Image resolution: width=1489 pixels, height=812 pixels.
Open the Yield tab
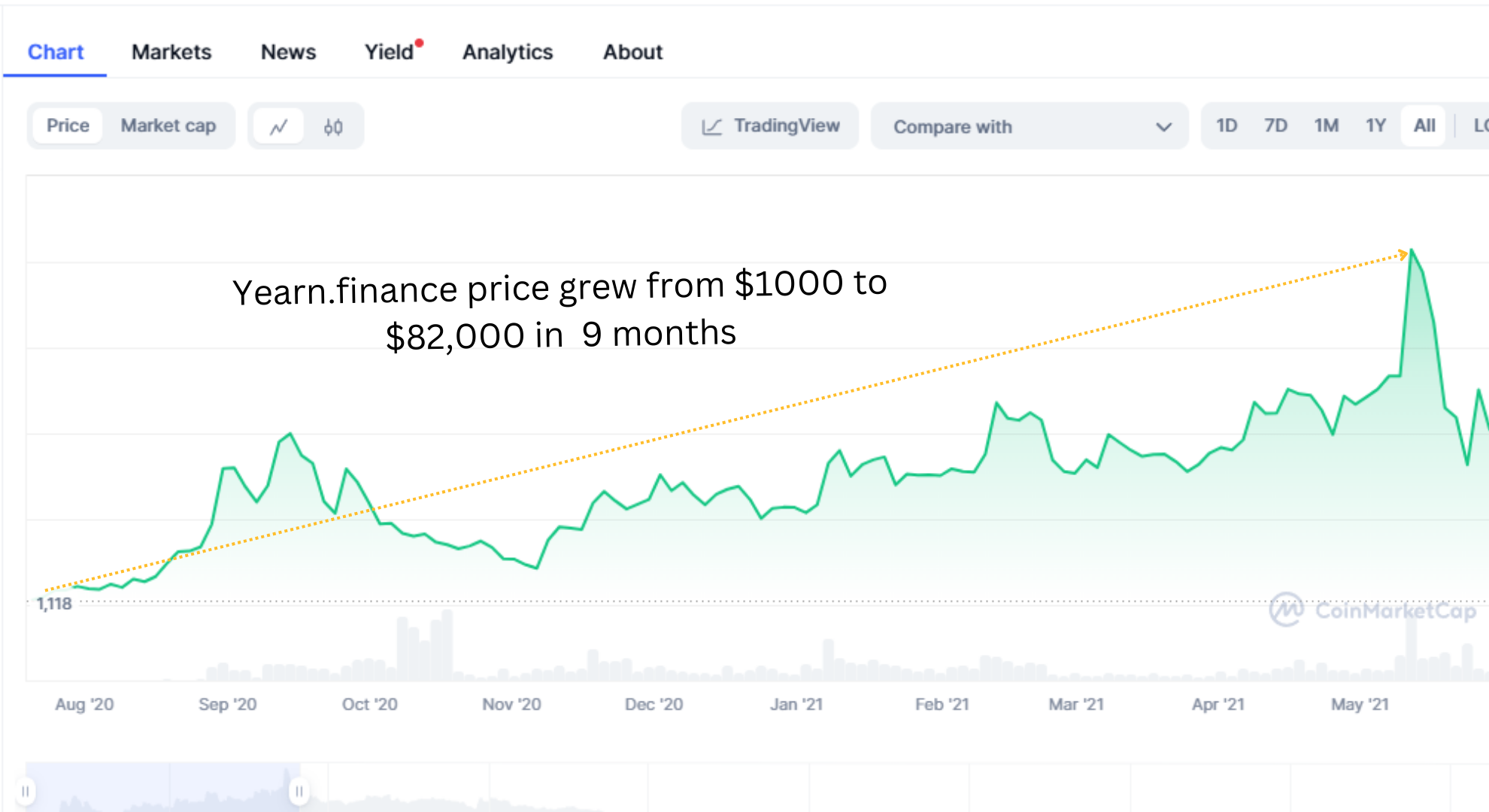click(x=390, y=52)
